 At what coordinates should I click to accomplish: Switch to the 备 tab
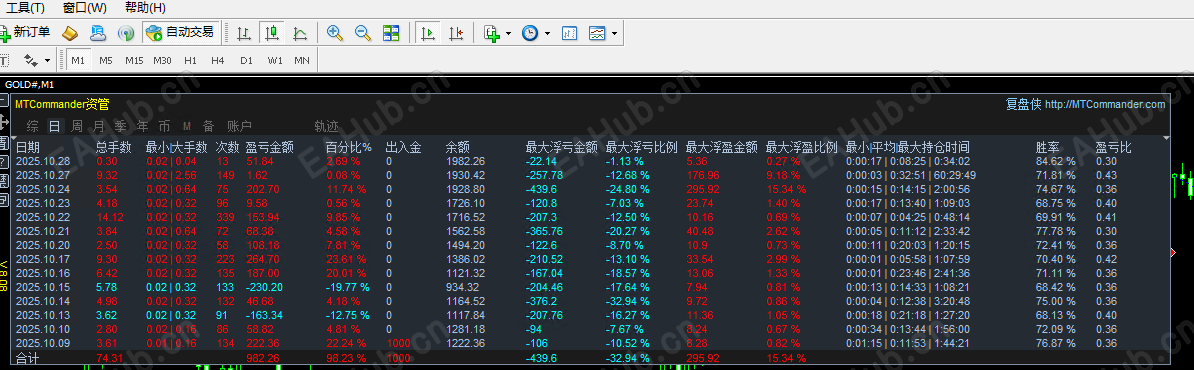click(209, 126)
